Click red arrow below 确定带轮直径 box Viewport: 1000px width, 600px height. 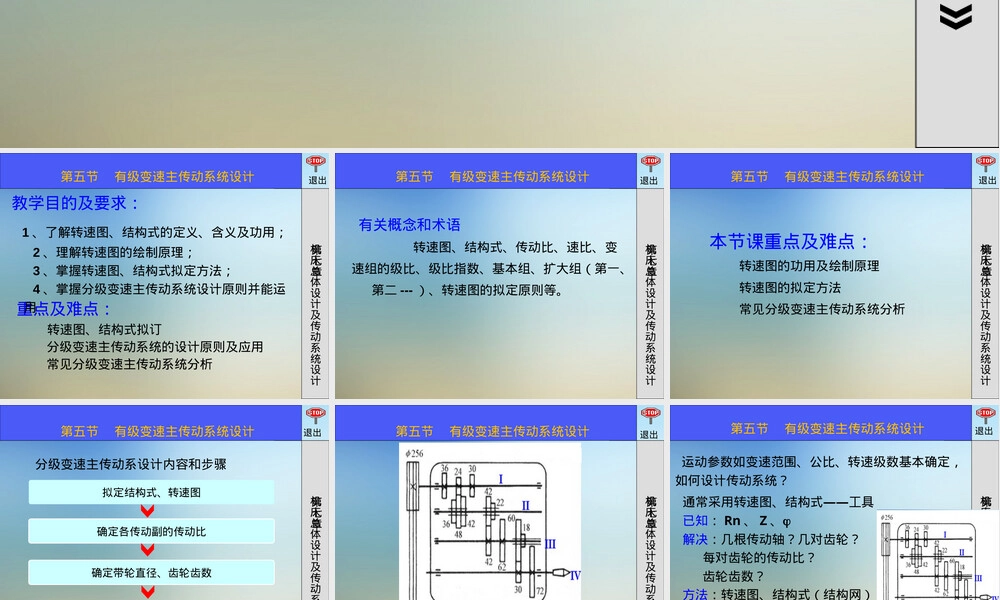pyautogui.click(x=147, y=592)
